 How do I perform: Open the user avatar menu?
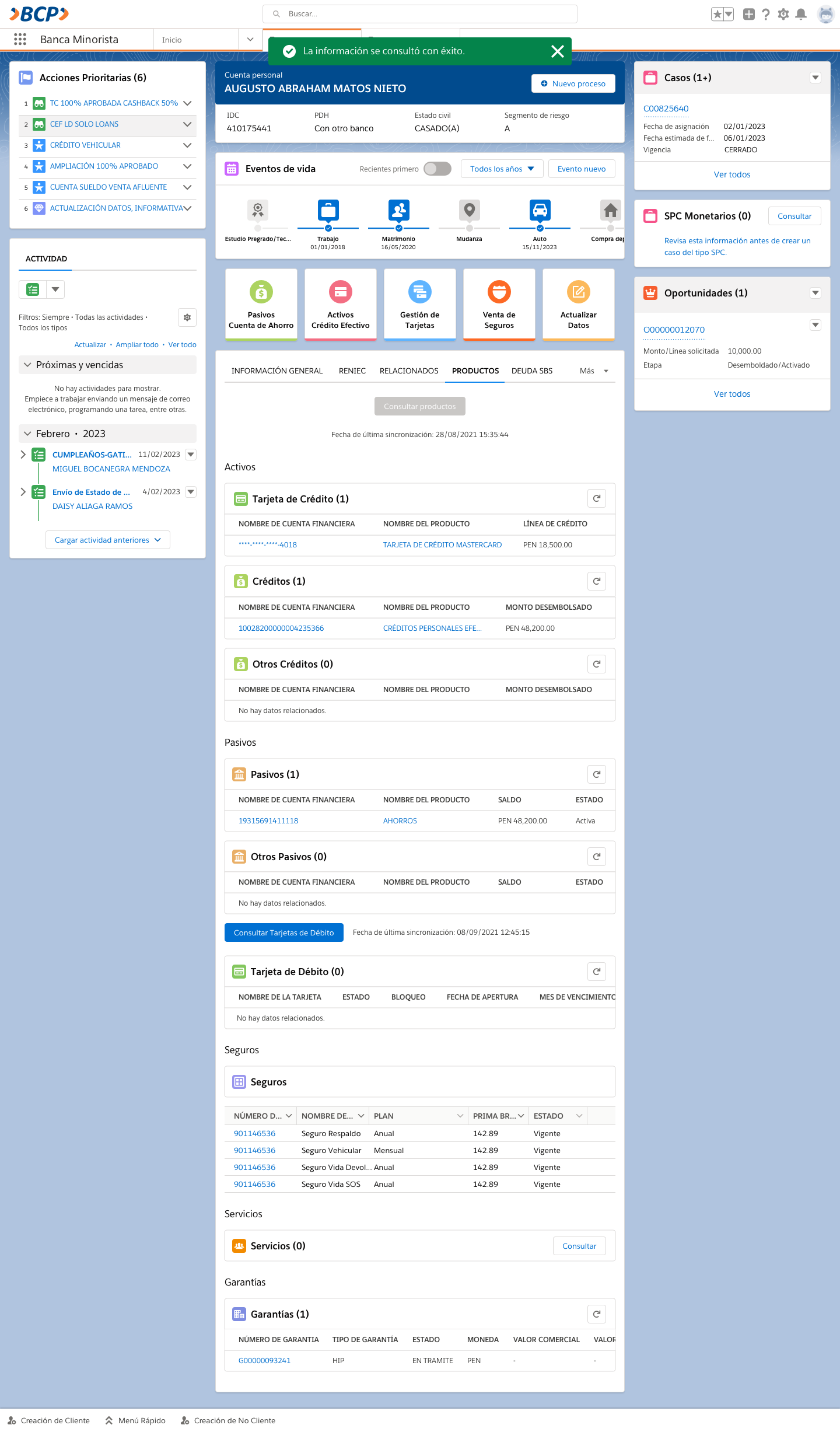826,14
